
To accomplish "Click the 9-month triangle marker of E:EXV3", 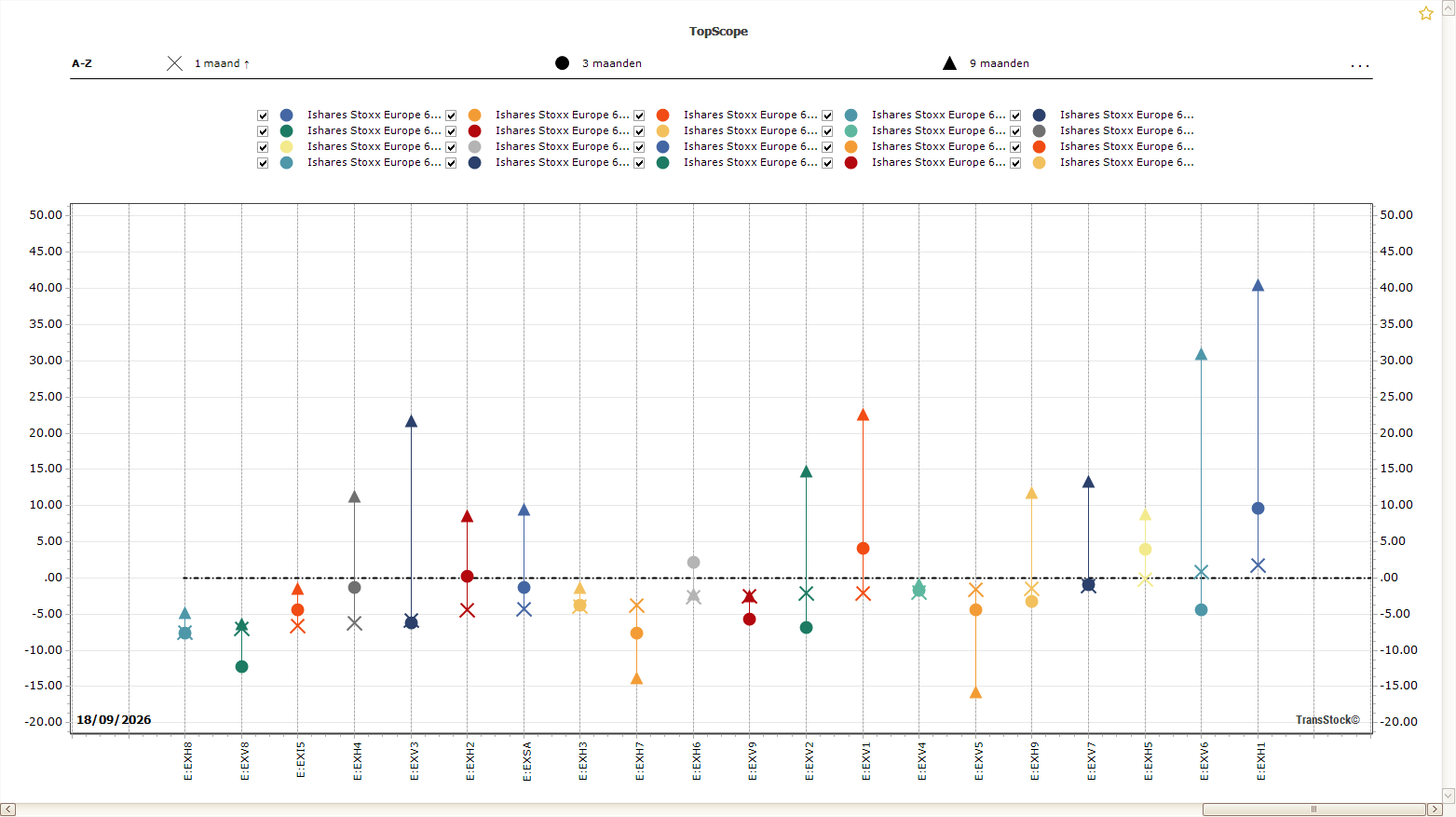I will point(411,422).
